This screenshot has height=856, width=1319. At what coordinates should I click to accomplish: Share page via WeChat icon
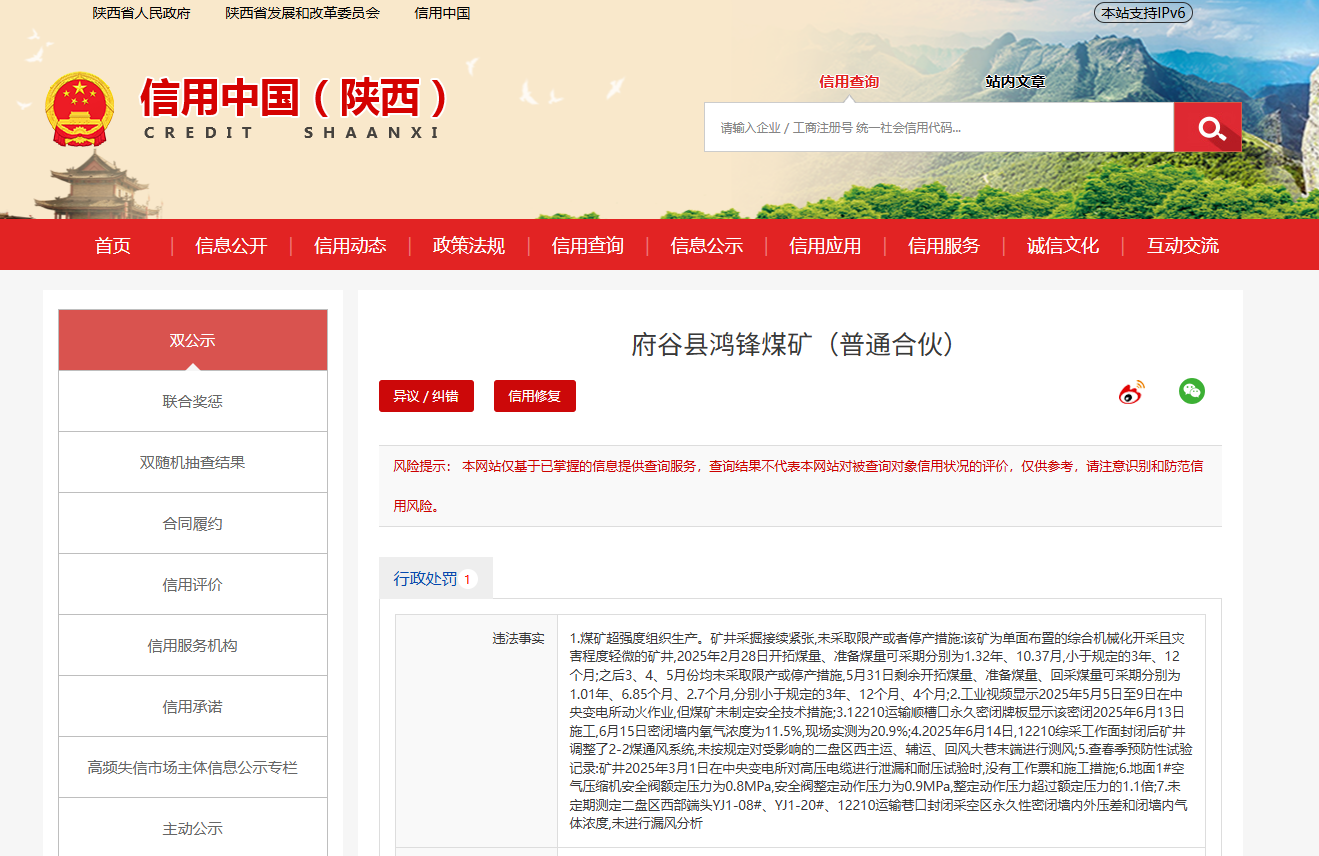[x=1192, y=391]
